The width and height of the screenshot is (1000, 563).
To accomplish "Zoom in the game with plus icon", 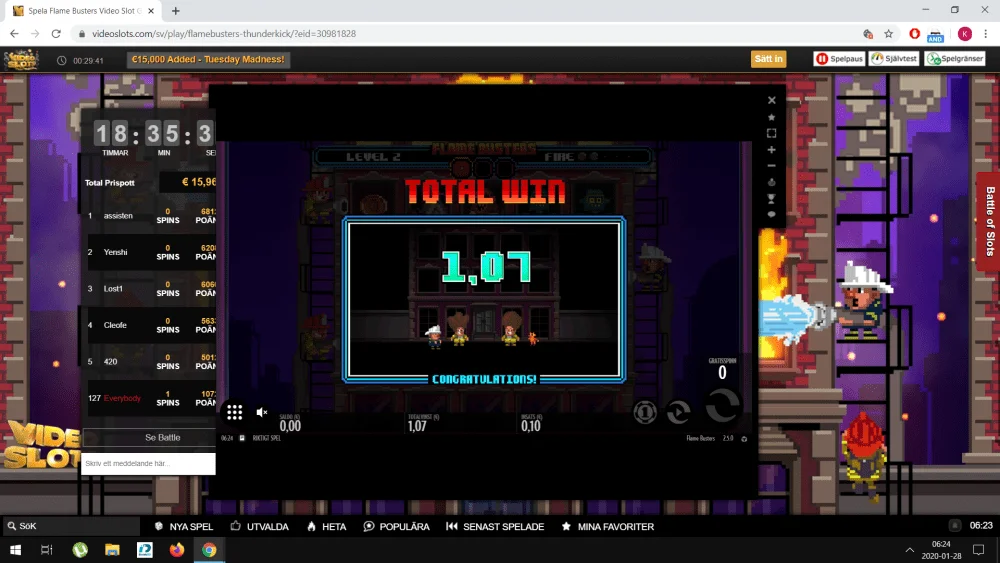I will (x=772, y=150).
